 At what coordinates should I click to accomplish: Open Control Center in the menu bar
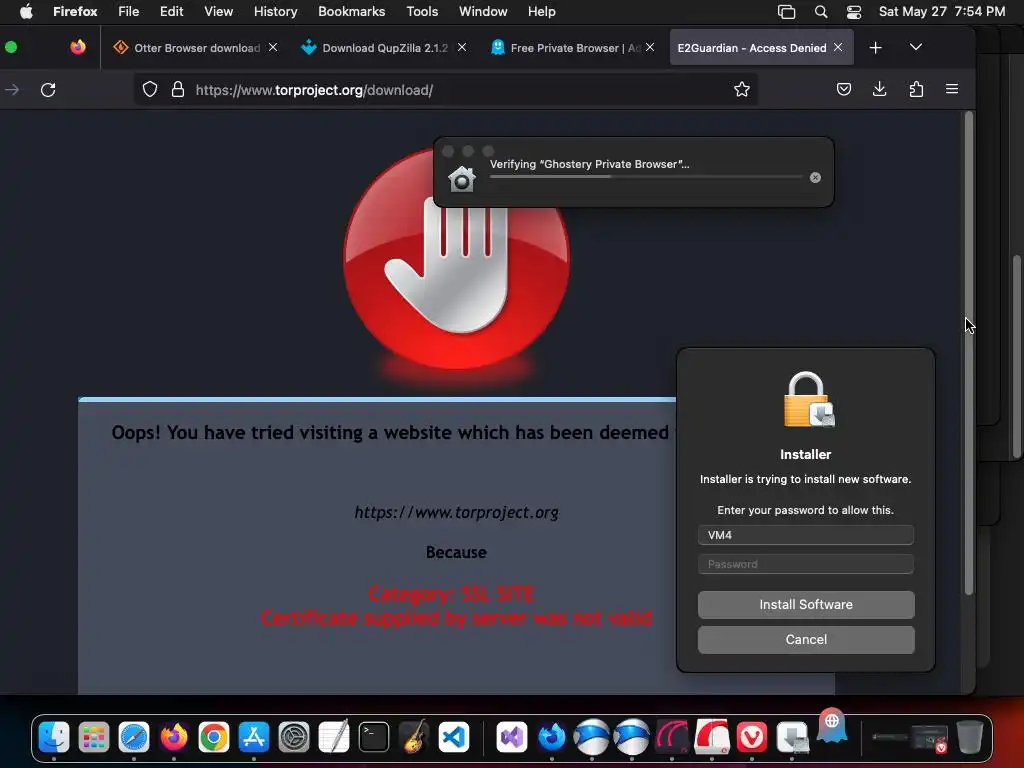(854, 12)
